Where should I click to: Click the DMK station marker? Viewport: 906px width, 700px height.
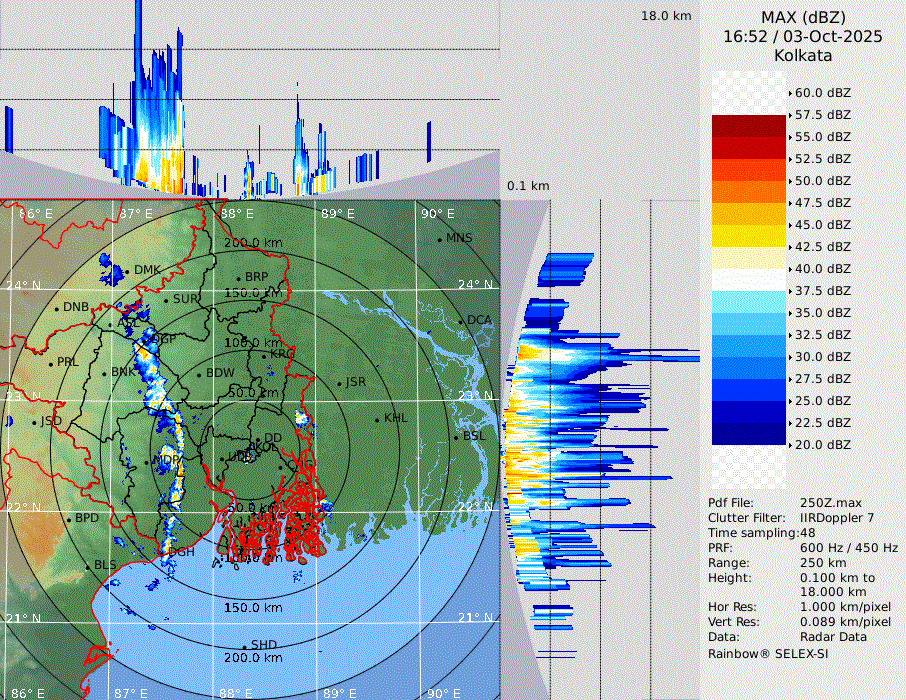pos(127,271)
